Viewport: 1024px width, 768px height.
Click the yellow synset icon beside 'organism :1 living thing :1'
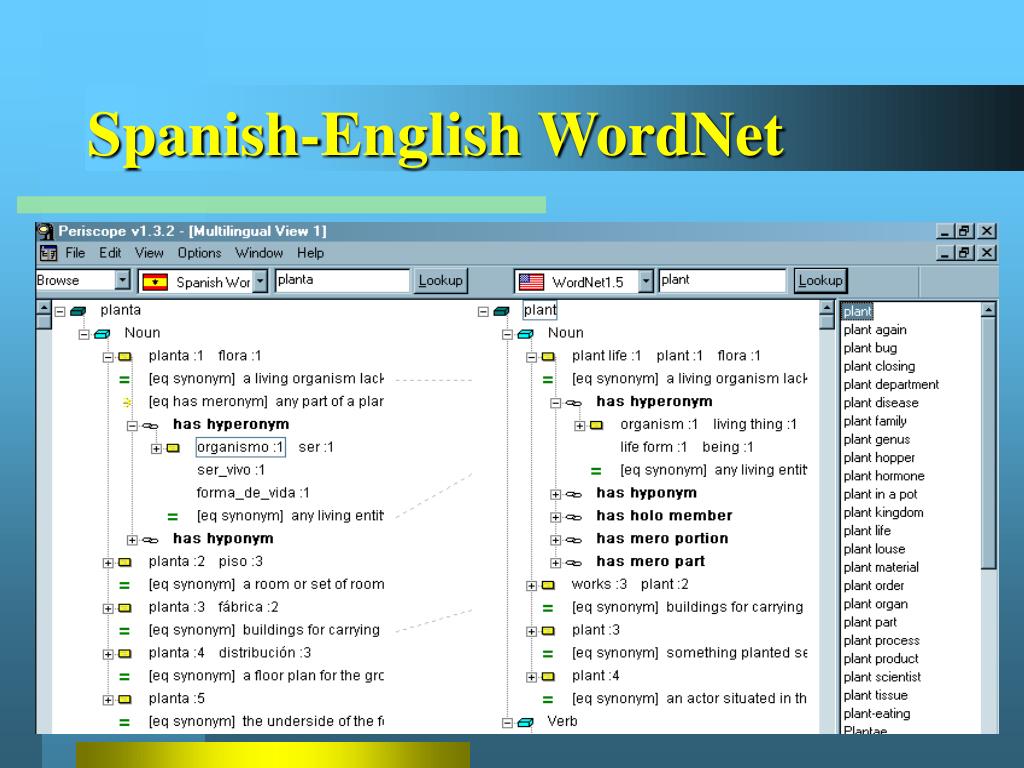click(x=596, y=425)
